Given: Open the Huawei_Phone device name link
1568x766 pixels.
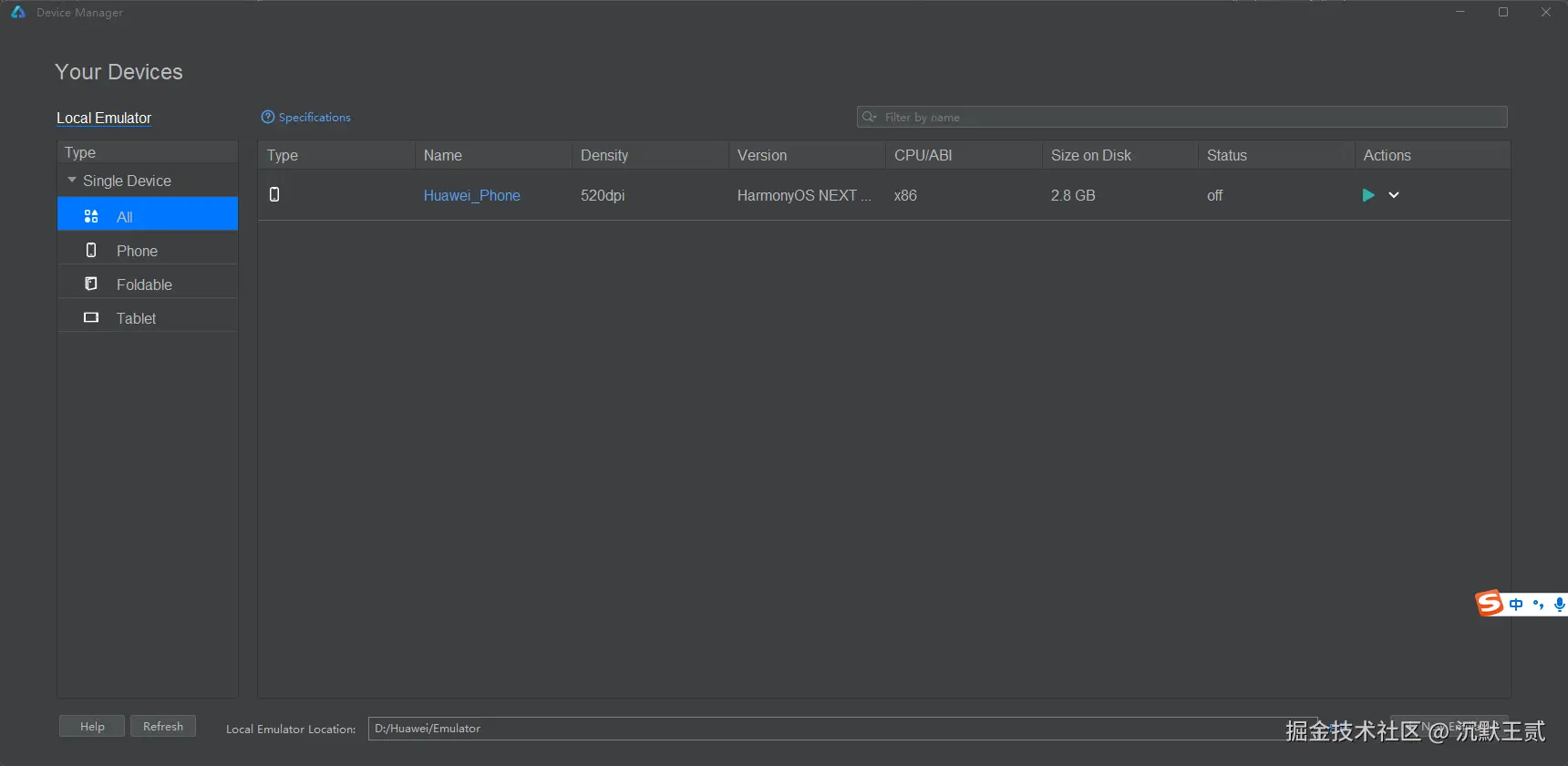Looking at the screenshot, I should [472, 195].
